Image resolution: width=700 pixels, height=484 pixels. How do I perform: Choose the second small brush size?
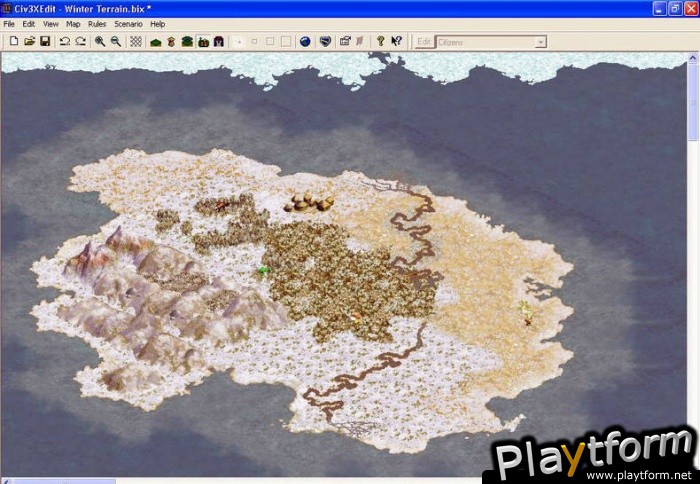[254, 42]
